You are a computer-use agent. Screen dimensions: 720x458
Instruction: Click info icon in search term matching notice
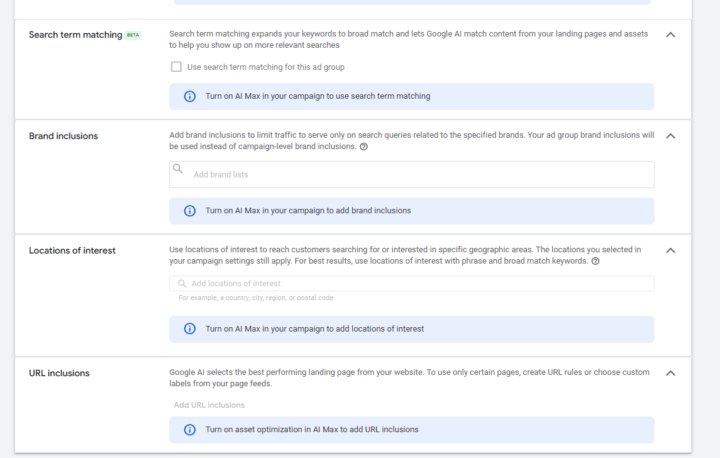coord(190,97)
